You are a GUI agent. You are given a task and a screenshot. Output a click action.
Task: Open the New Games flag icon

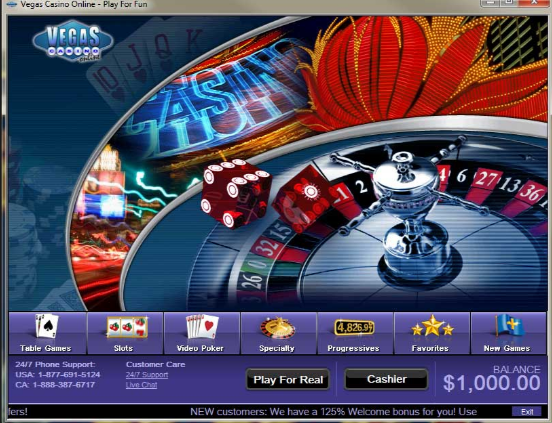[x=509, y=325]
